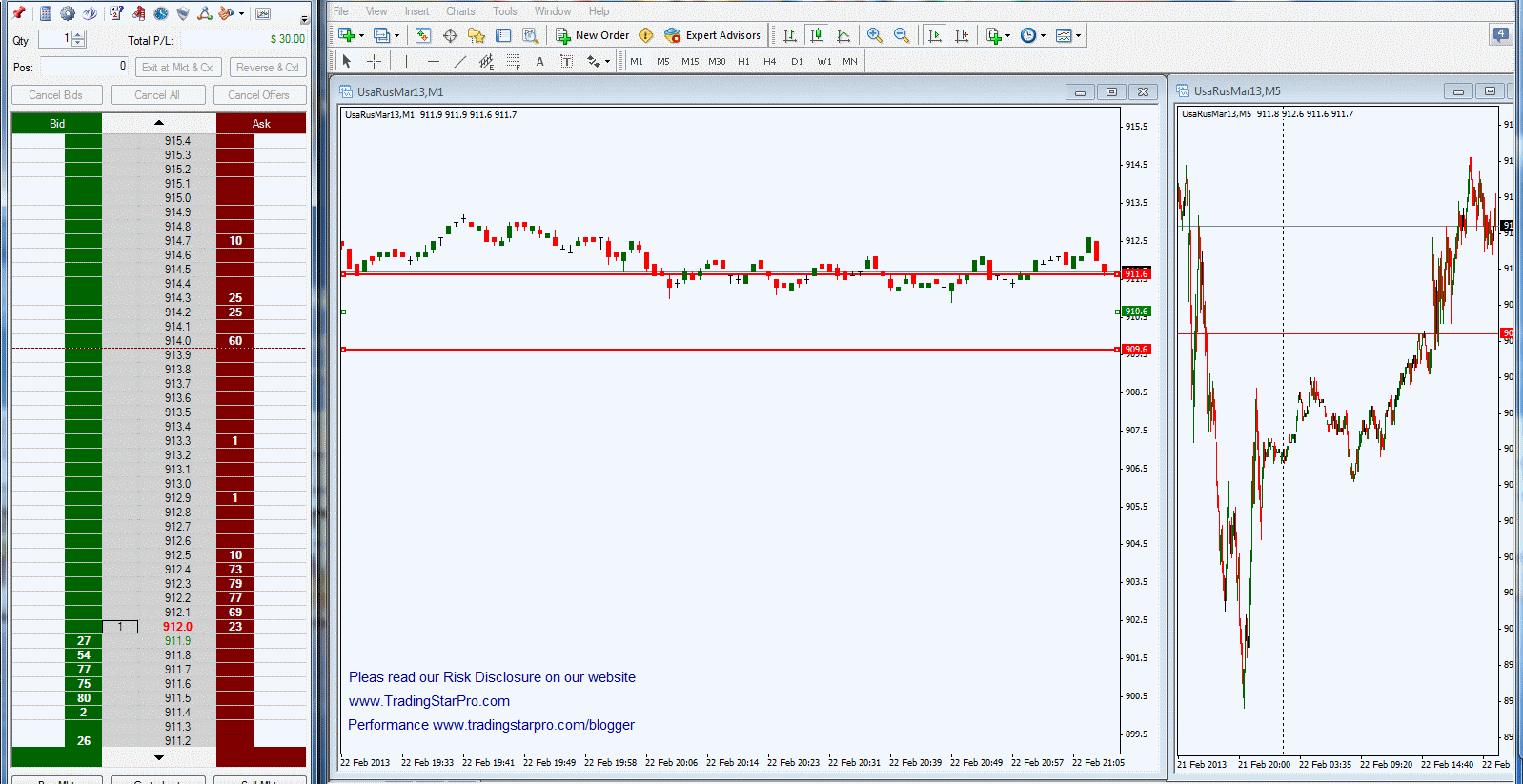Image resolution: width=1523 pixels, height=784 pixels.
Task: Switch to line chart display
Action: (843, 35)
